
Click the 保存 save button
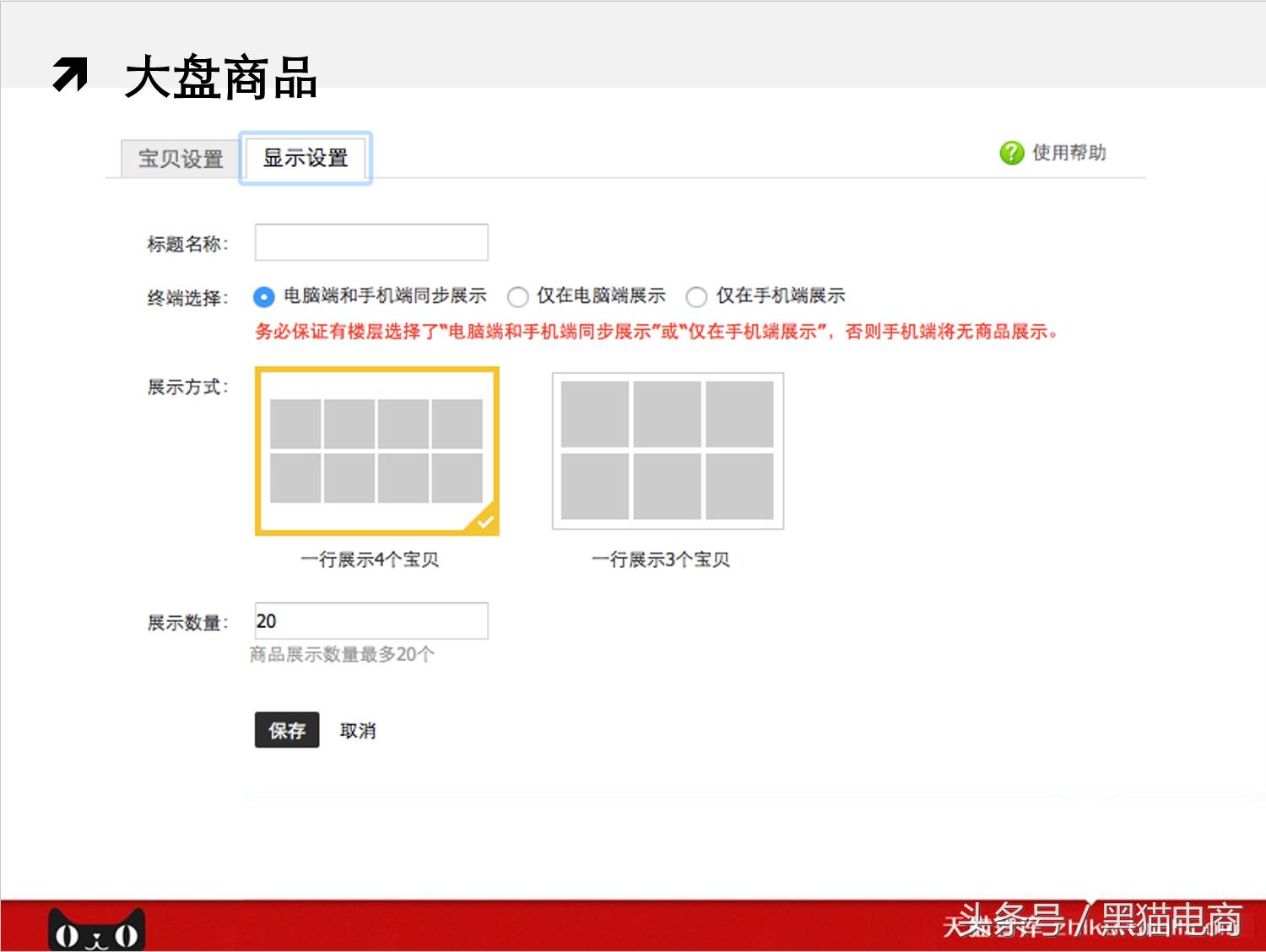pos(287,731)
